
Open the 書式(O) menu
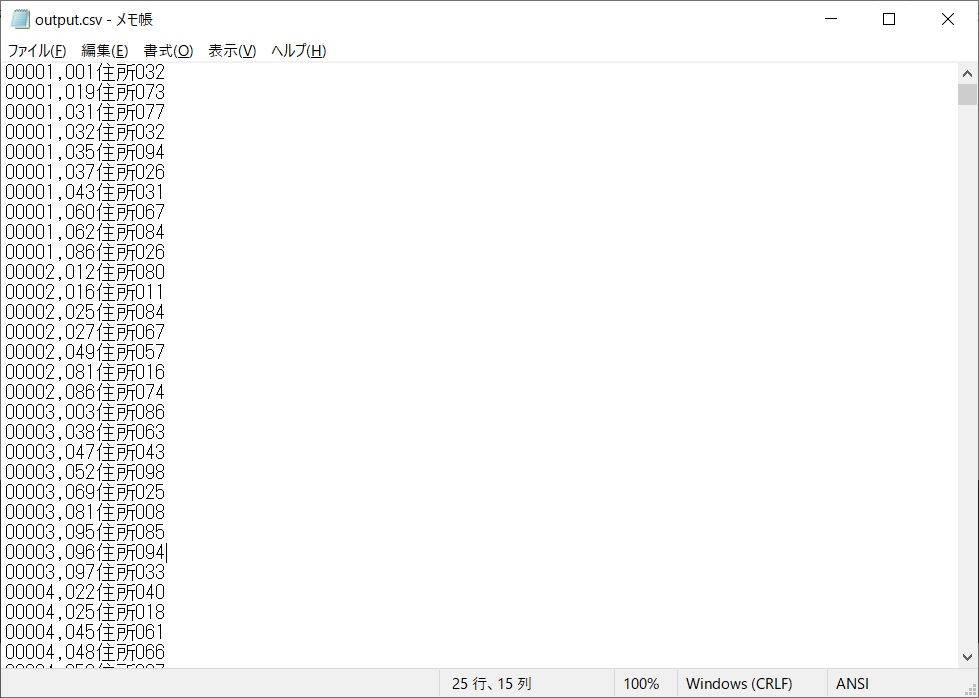click(168, 51)
